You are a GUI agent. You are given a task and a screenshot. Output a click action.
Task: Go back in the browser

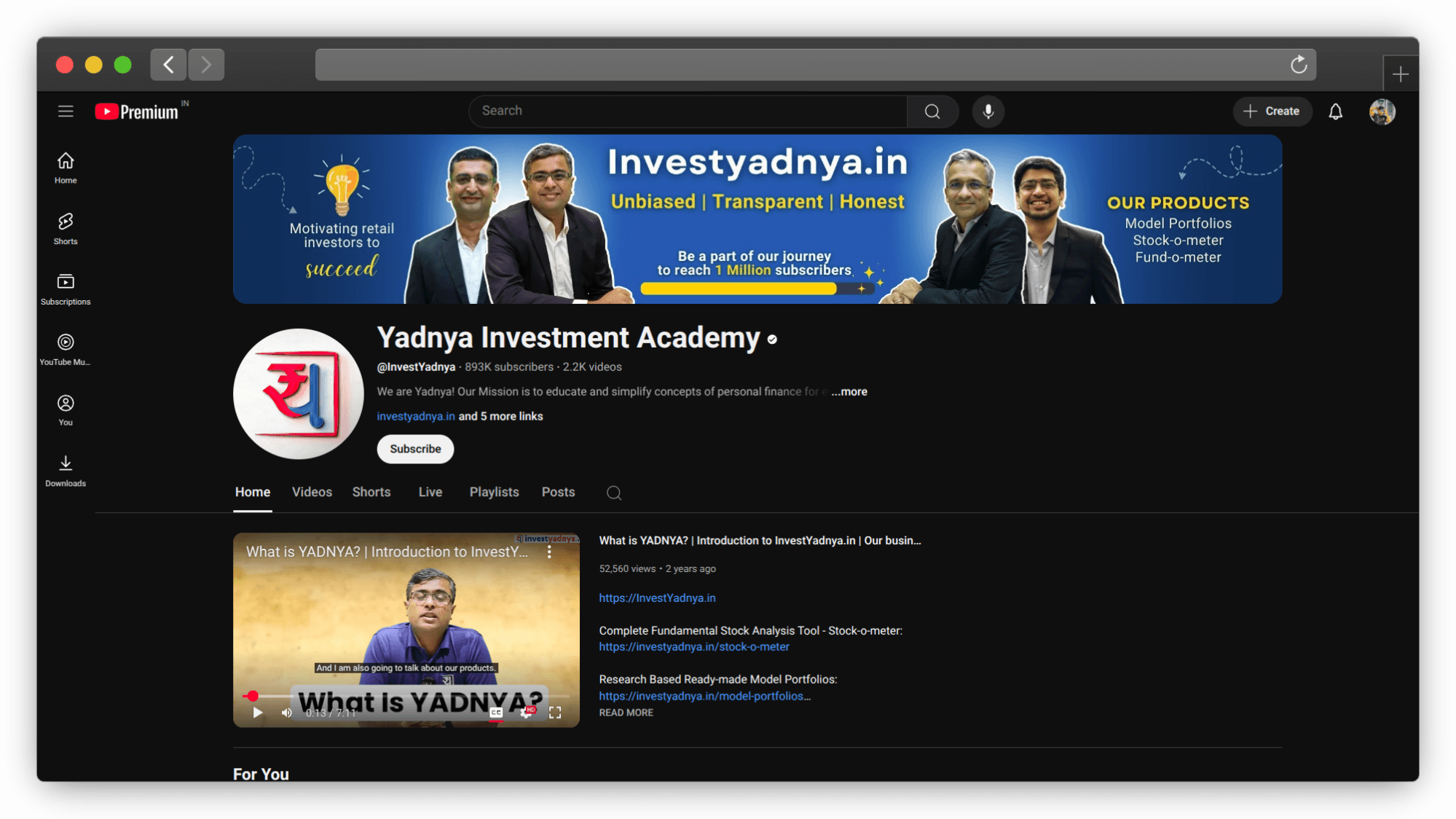[168, 65]
